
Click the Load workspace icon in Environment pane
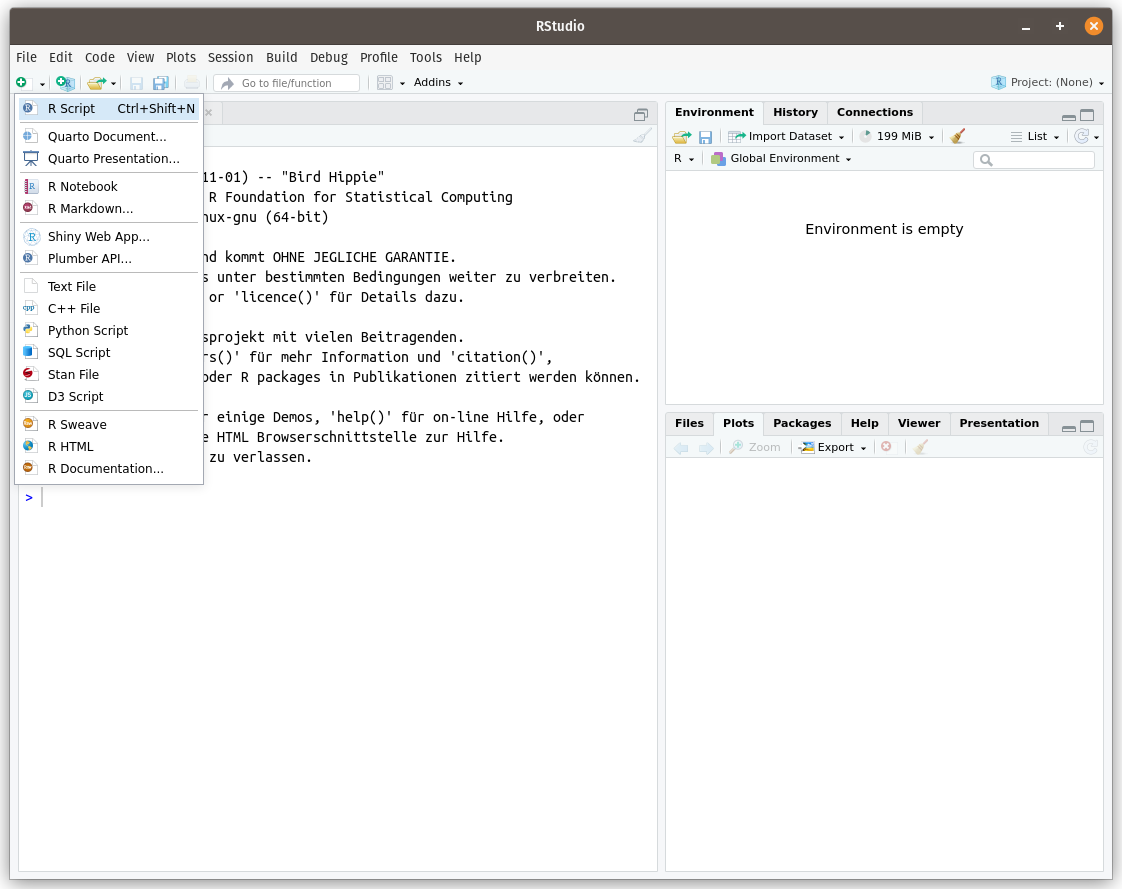point(682,137)
